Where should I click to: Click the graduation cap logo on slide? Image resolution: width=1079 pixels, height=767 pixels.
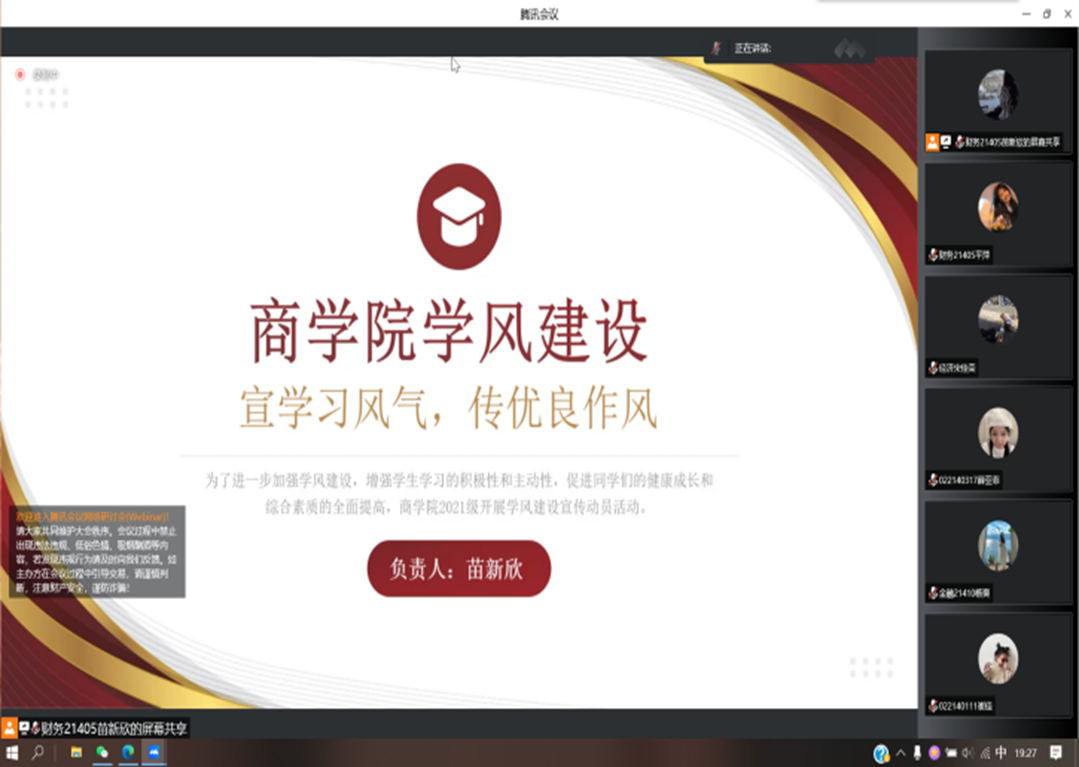pos(458,216)
